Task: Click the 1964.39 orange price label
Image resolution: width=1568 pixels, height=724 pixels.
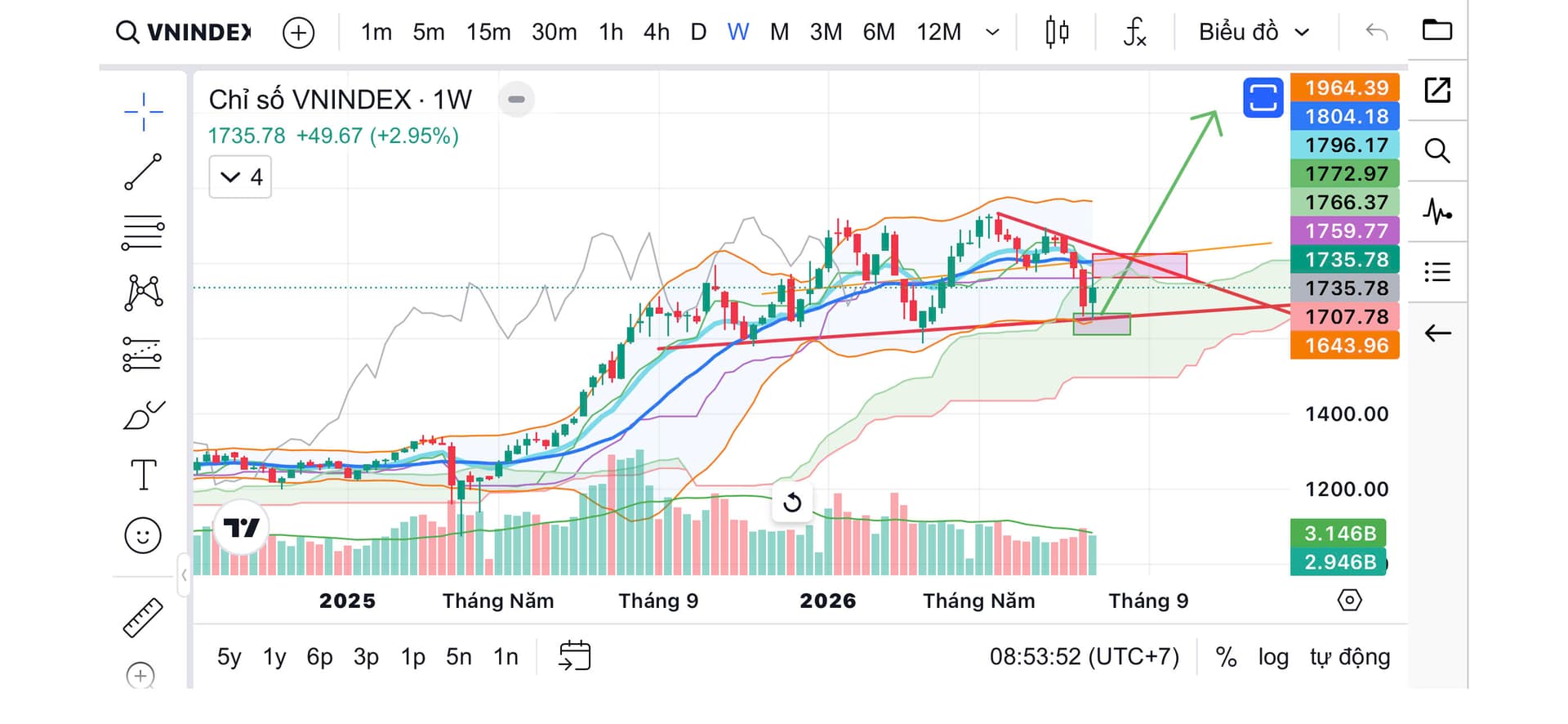Action: [x=1345, y=87]
